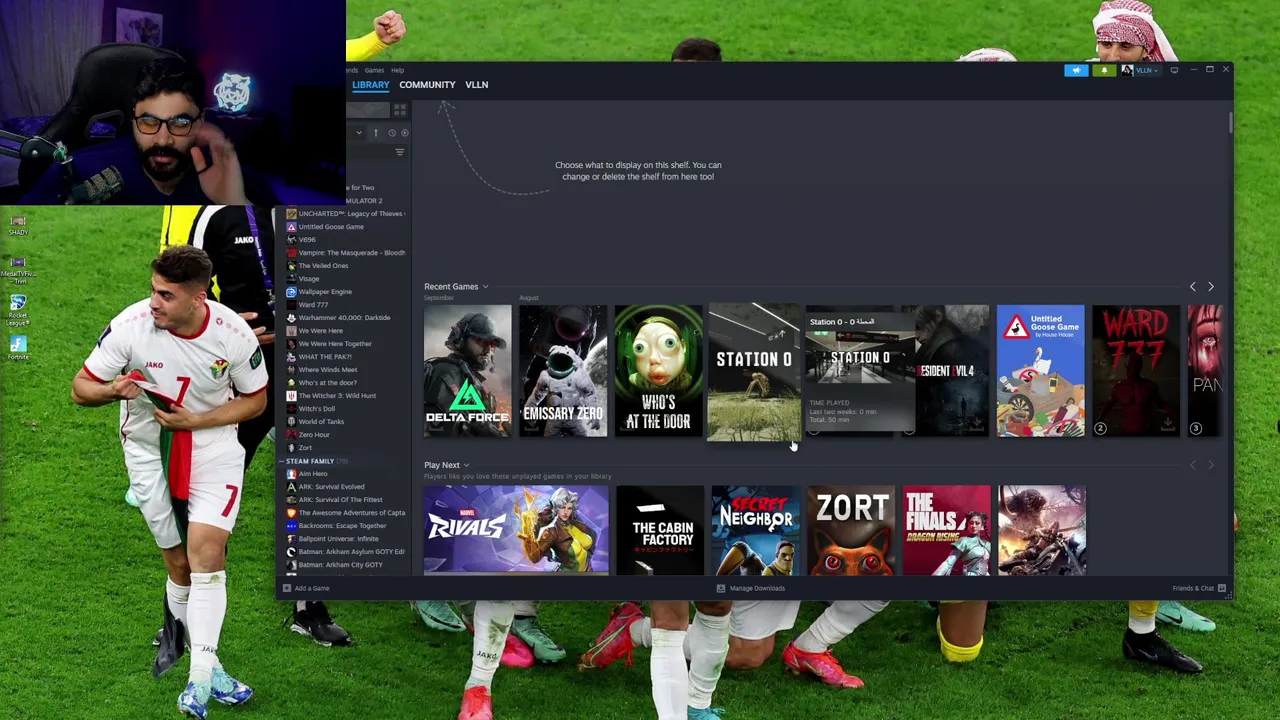Open the Games menu

pos(374,70)
